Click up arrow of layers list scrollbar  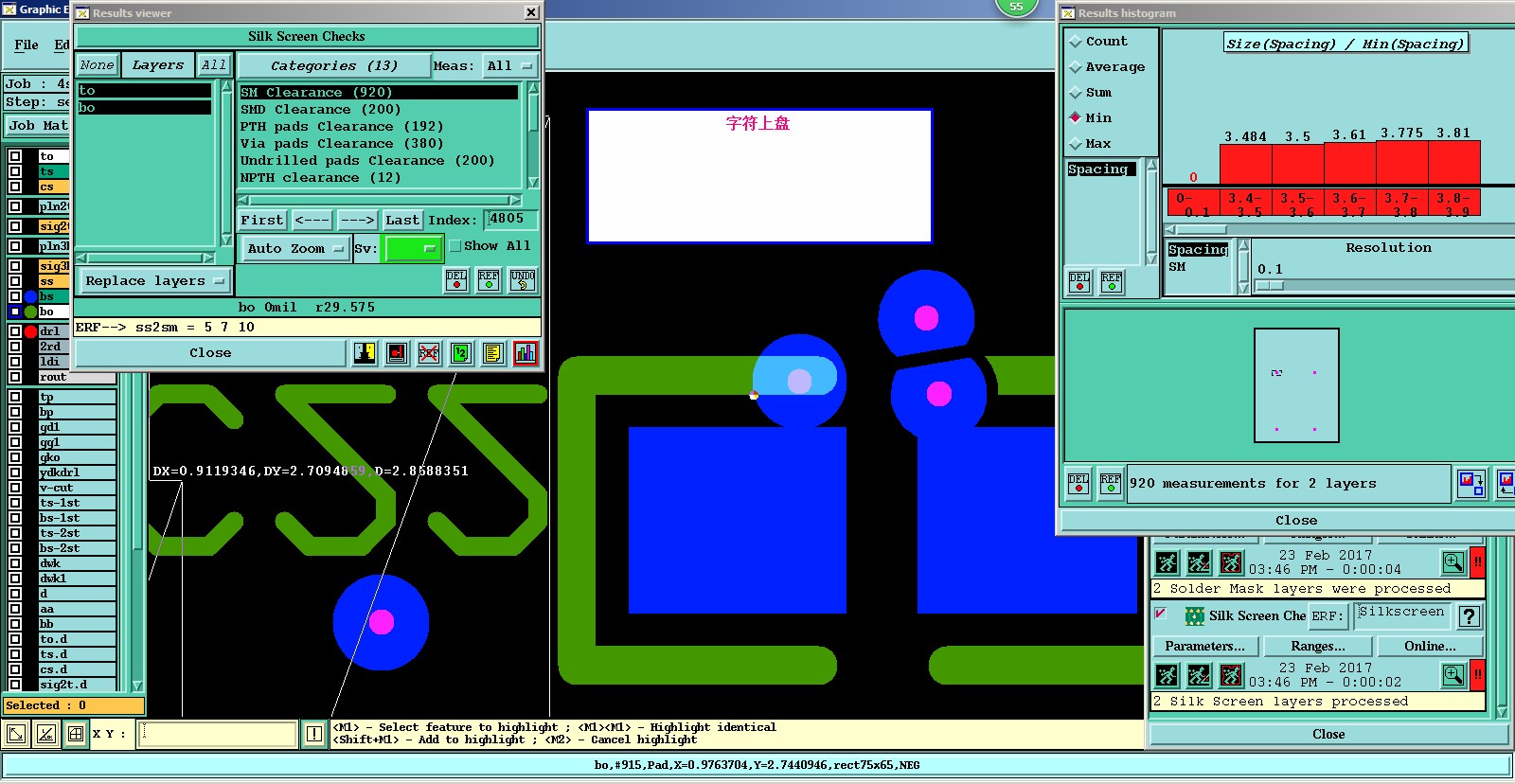(226, 86)
